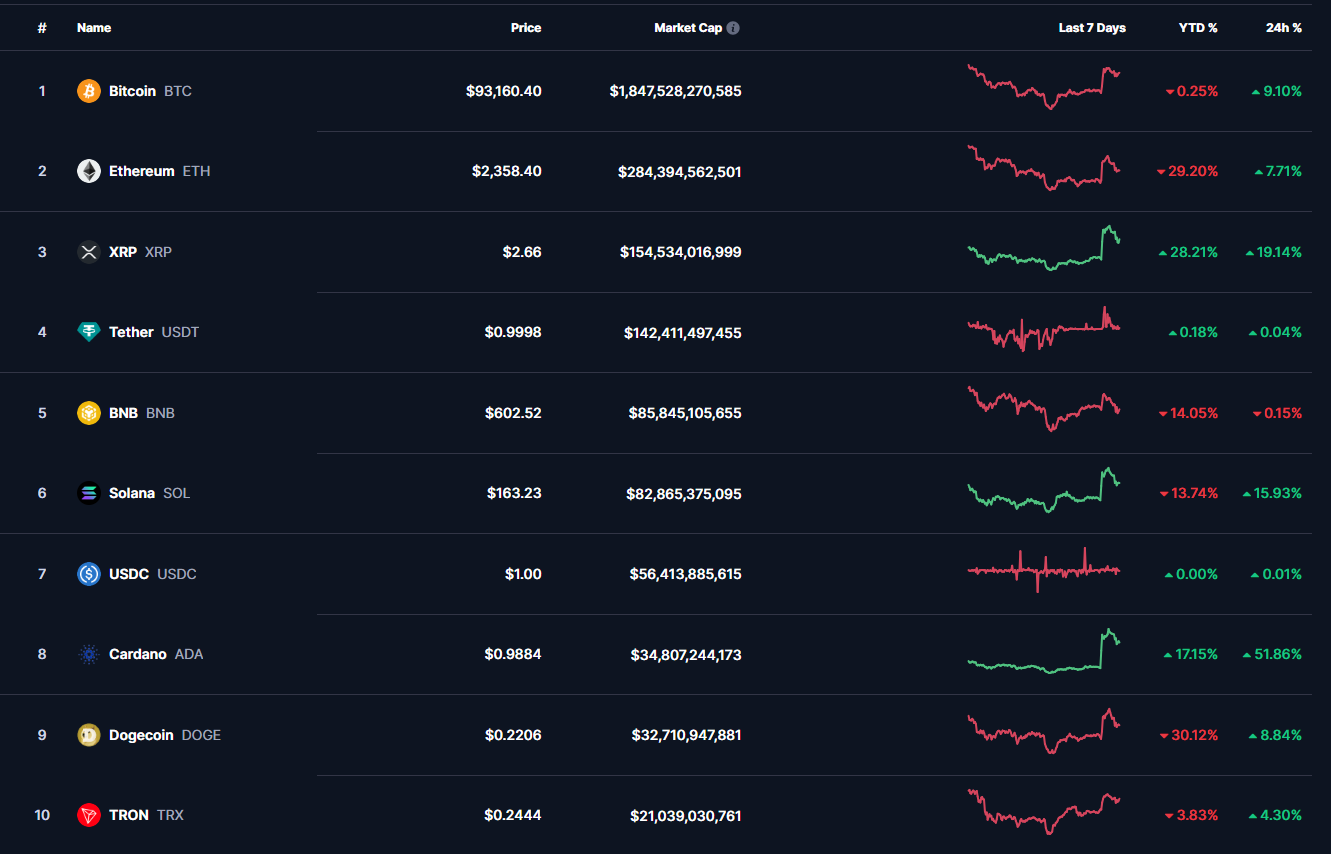The height and width of the screenshot is (854, 1331).
Task: Open the Solana name link
Action: pyautogui.click(x=132, y=493)
